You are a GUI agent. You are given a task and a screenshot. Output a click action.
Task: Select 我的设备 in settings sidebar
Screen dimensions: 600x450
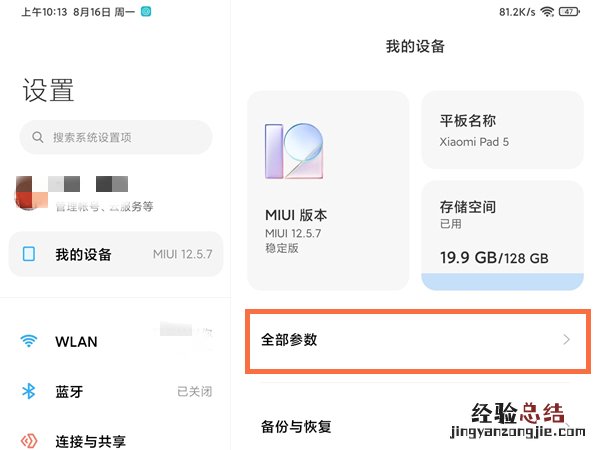(x=115, y=254)
